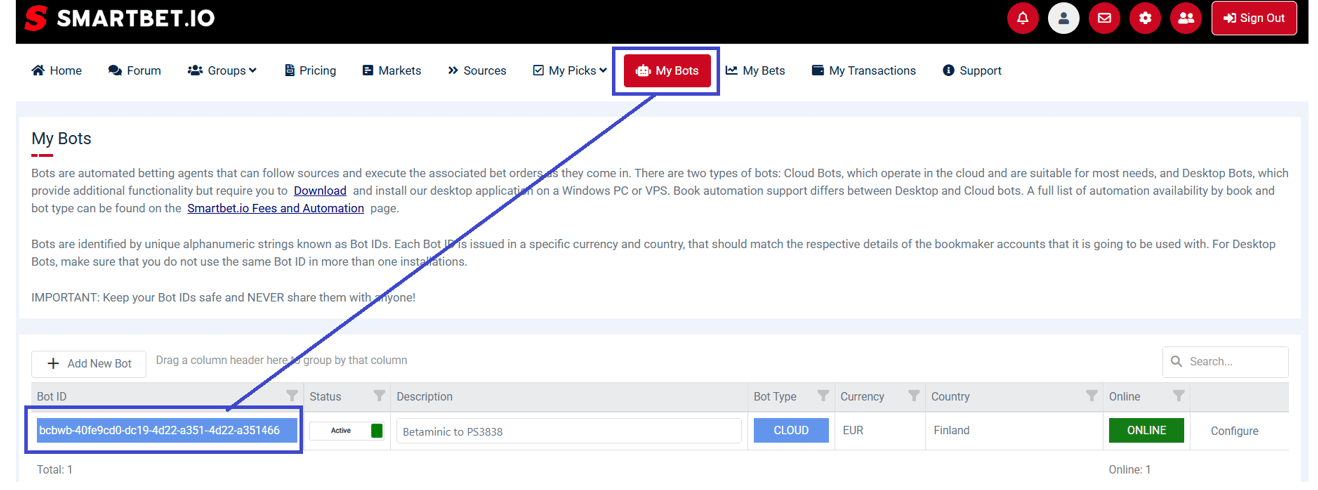This screenshot has height=490, width=1318.
Task: Open the My Bets page
Action: tap(755, 71)
